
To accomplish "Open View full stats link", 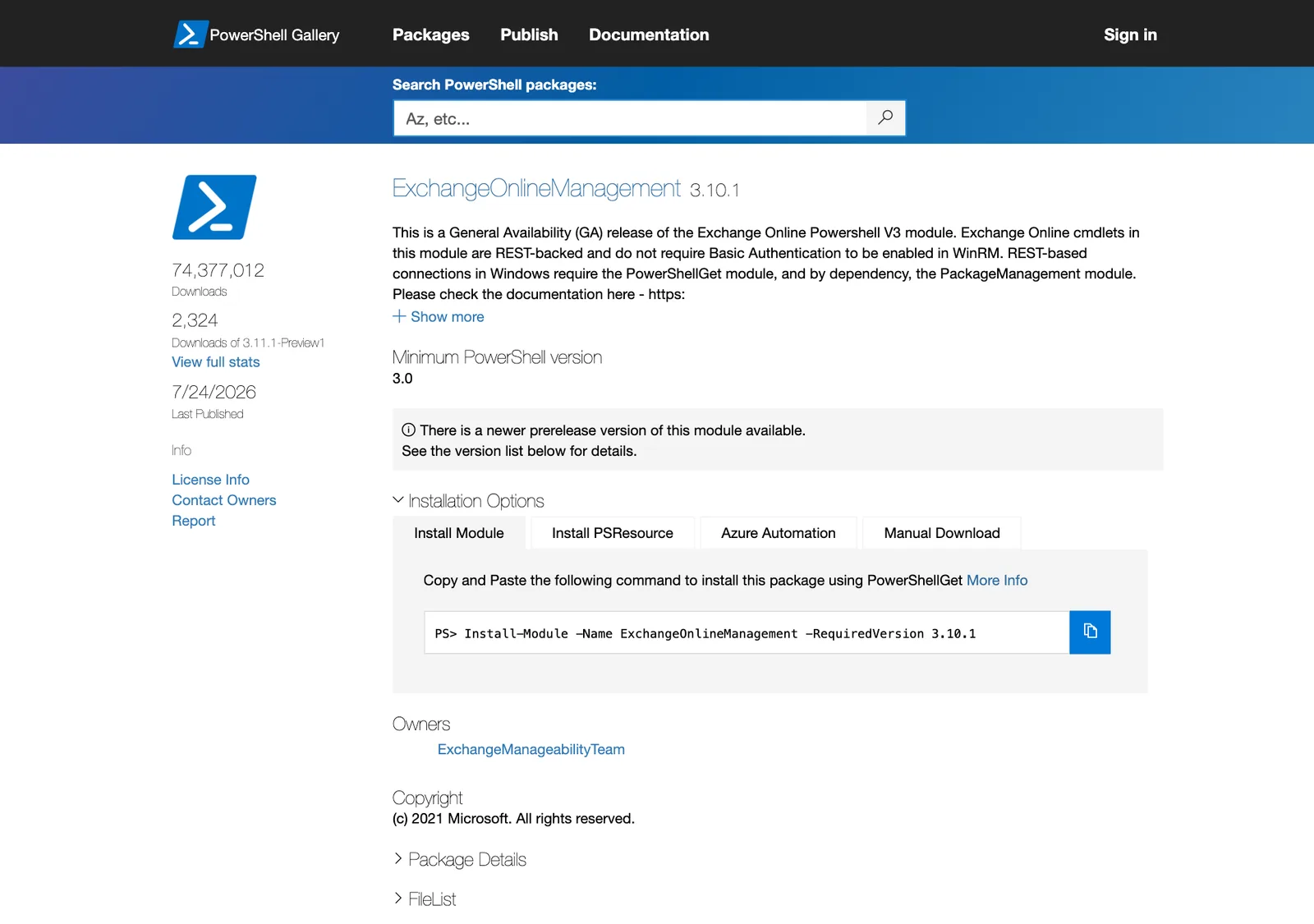I will 216,361.
